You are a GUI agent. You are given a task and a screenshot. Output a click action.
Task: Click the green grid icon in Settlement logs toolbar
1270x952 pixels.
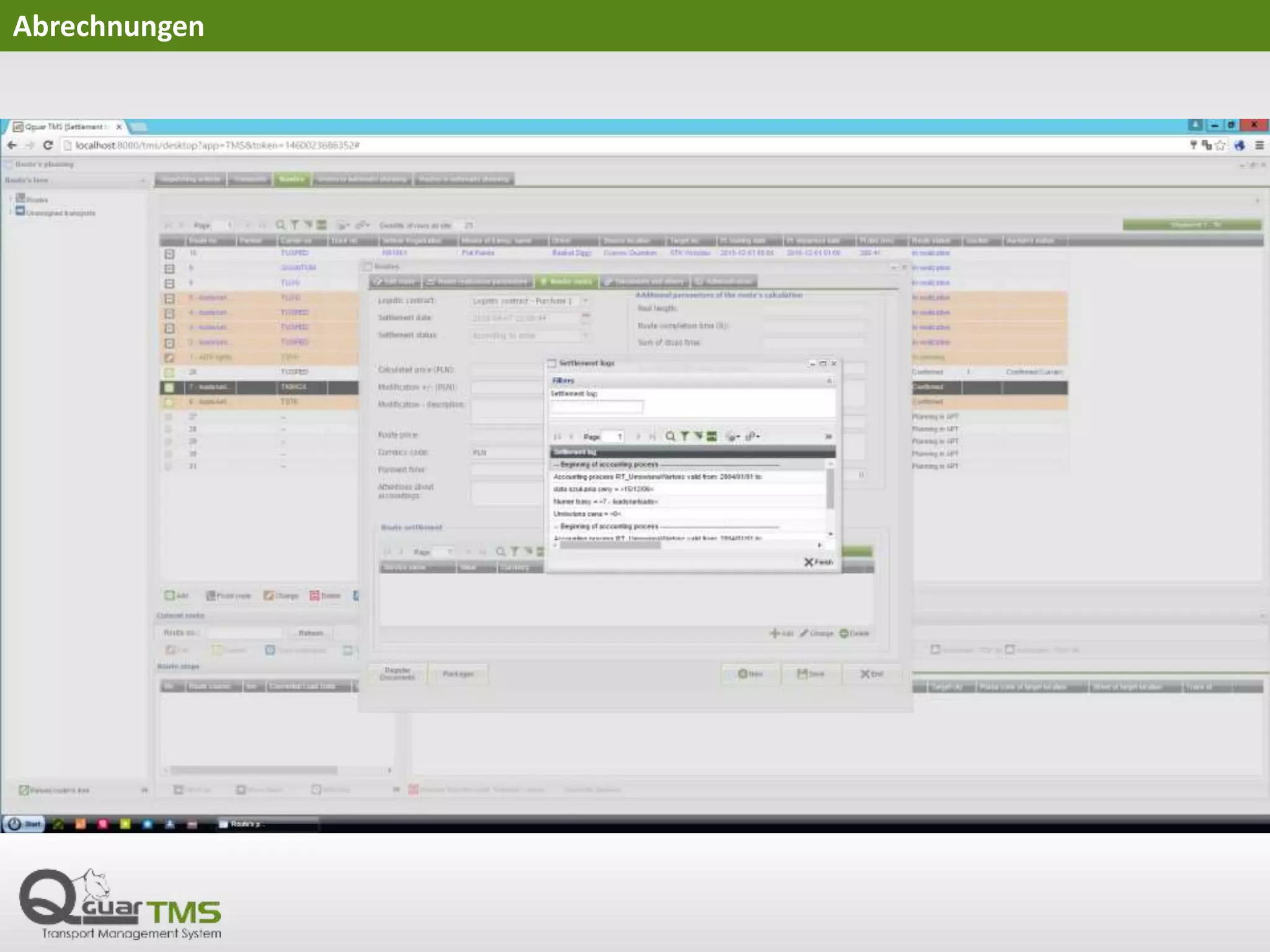coord(712,436)
